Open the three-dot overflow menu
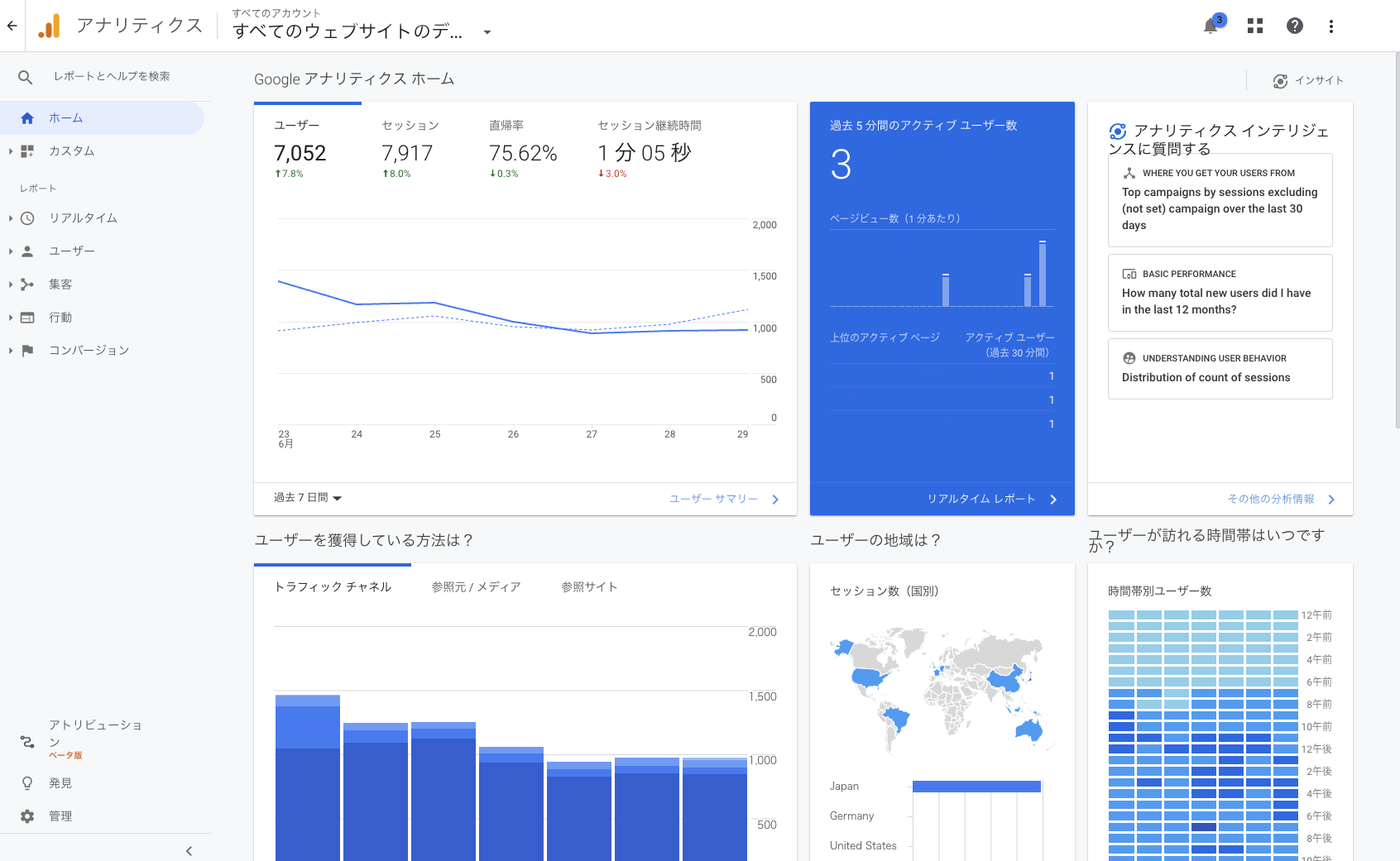This screenshot has height=861, width=1400. [x=1331, y=26]
